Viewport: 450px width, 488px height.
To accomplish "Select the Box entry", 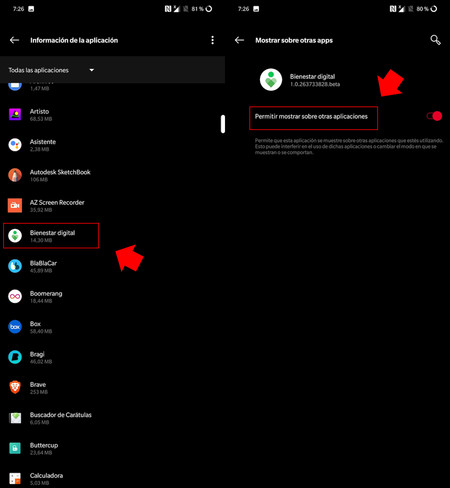I will point(112,327).
